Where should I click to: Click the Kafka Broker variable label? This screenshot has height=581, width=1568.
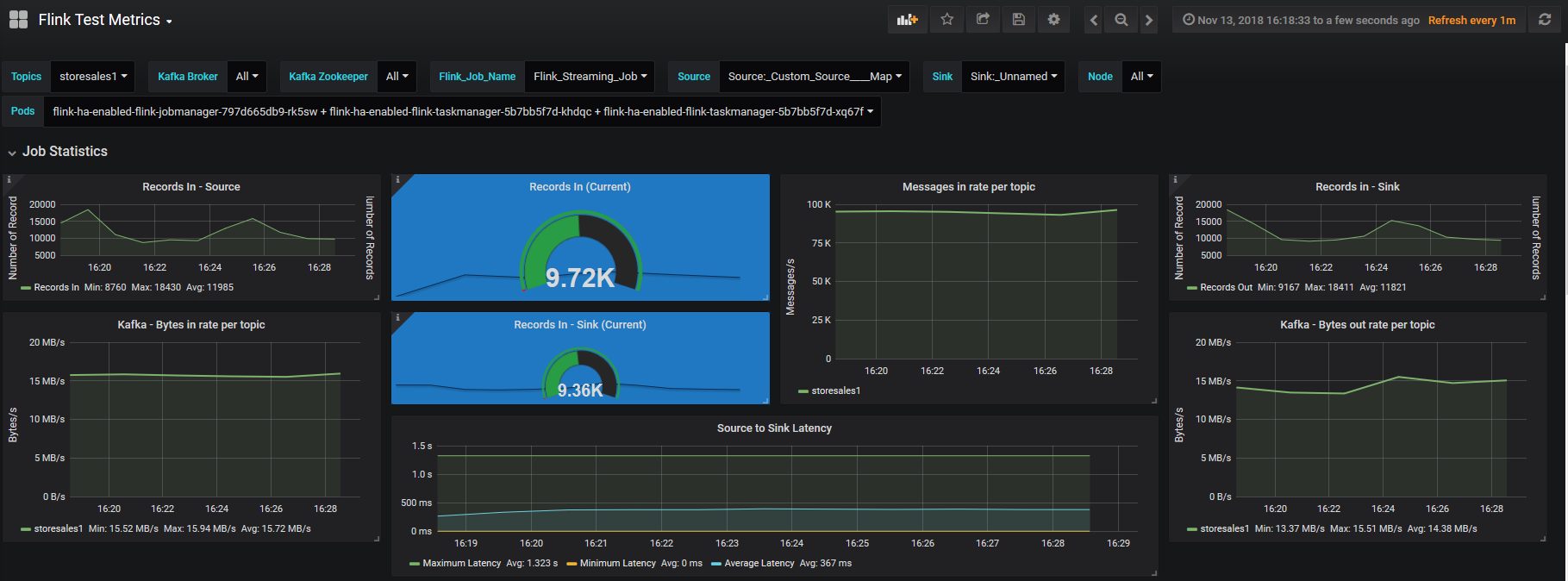pyautogui.click(x=188, y=77)
